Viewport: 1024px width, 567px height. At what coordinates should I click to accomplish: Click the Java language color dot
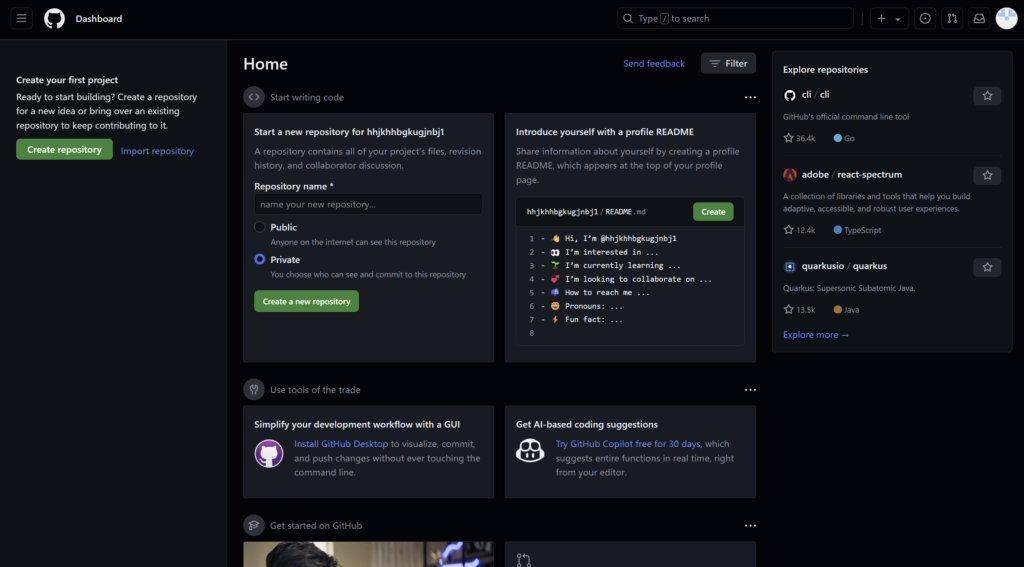(838, 310)
